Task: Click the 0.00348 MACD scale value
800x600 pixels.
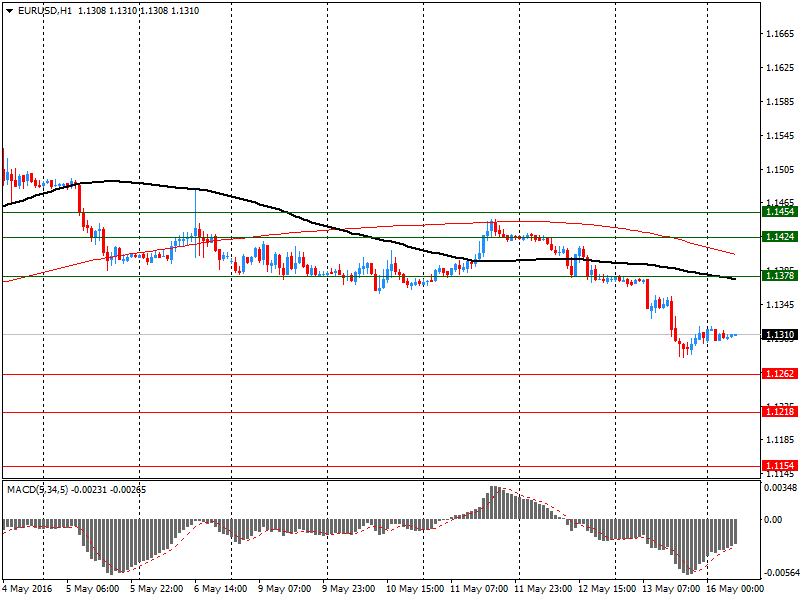Action: click(x=780, y=488)
